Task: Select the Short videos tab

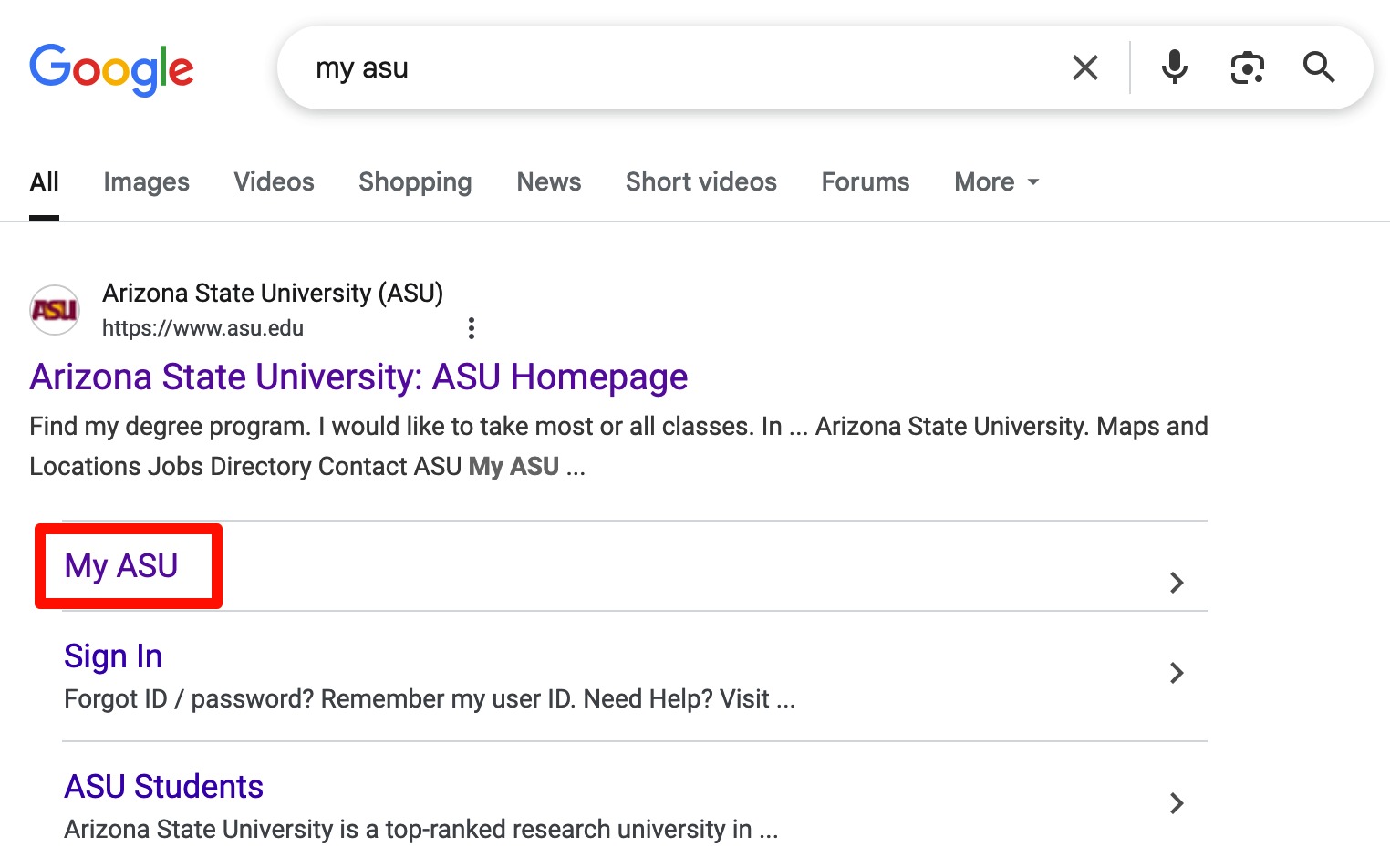Action: (700, 182)
